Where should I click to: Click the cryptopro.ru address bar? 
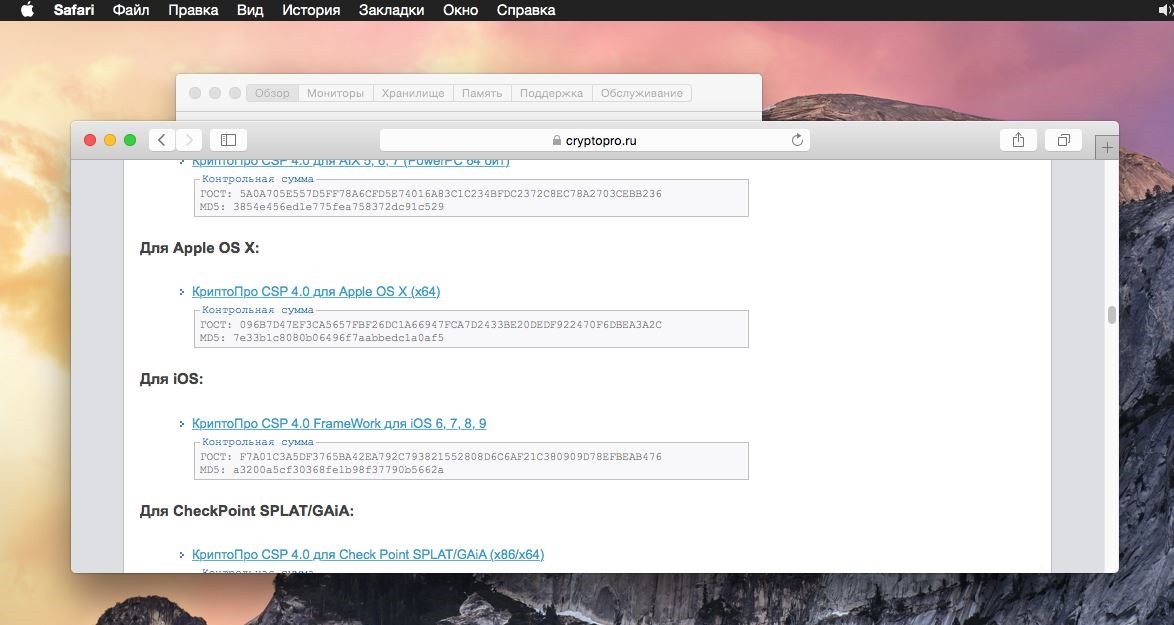tap(594, 140)
